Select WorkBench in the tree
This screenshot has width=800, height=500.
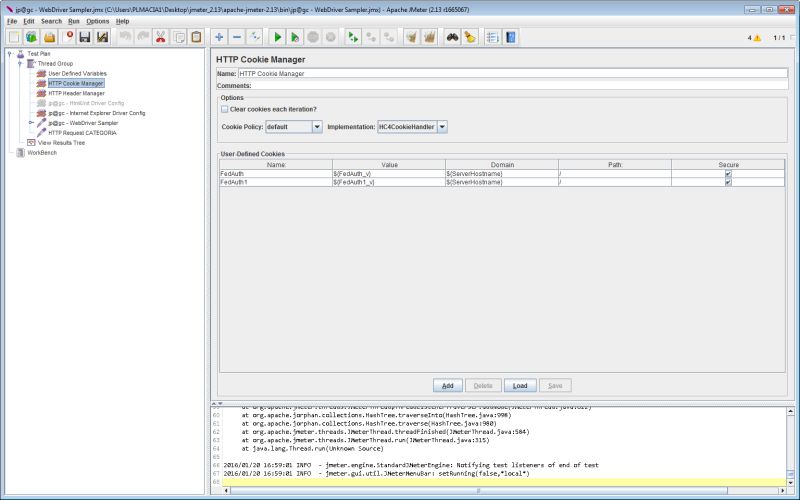point(42,153)
